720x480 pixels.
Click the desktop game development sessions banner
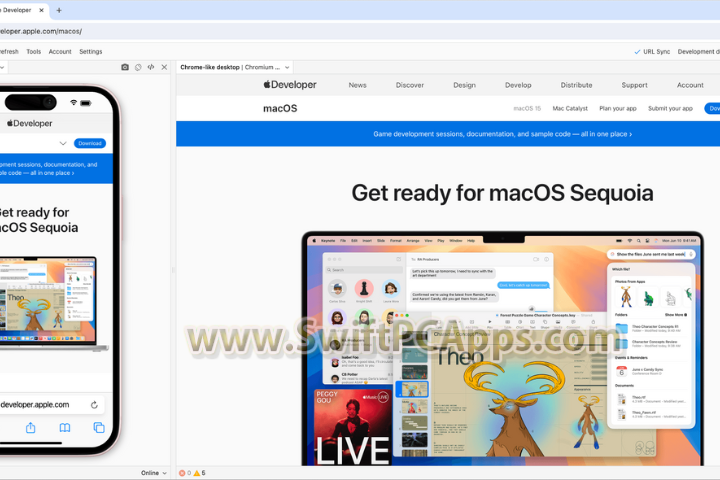(x=502, y=134)
